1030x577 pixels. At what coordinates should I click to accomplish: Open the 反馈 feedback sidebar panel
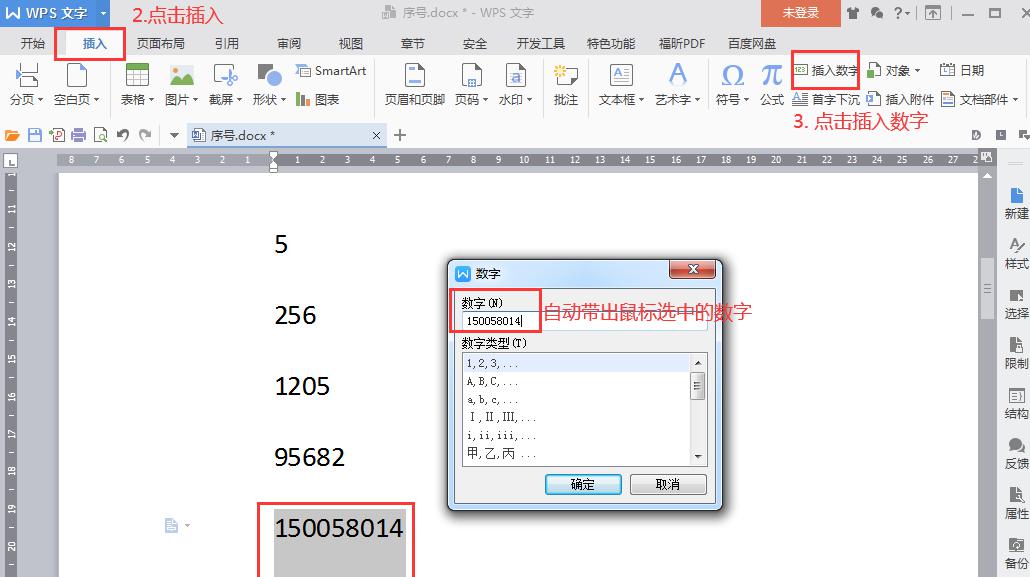pos(1016,453)
